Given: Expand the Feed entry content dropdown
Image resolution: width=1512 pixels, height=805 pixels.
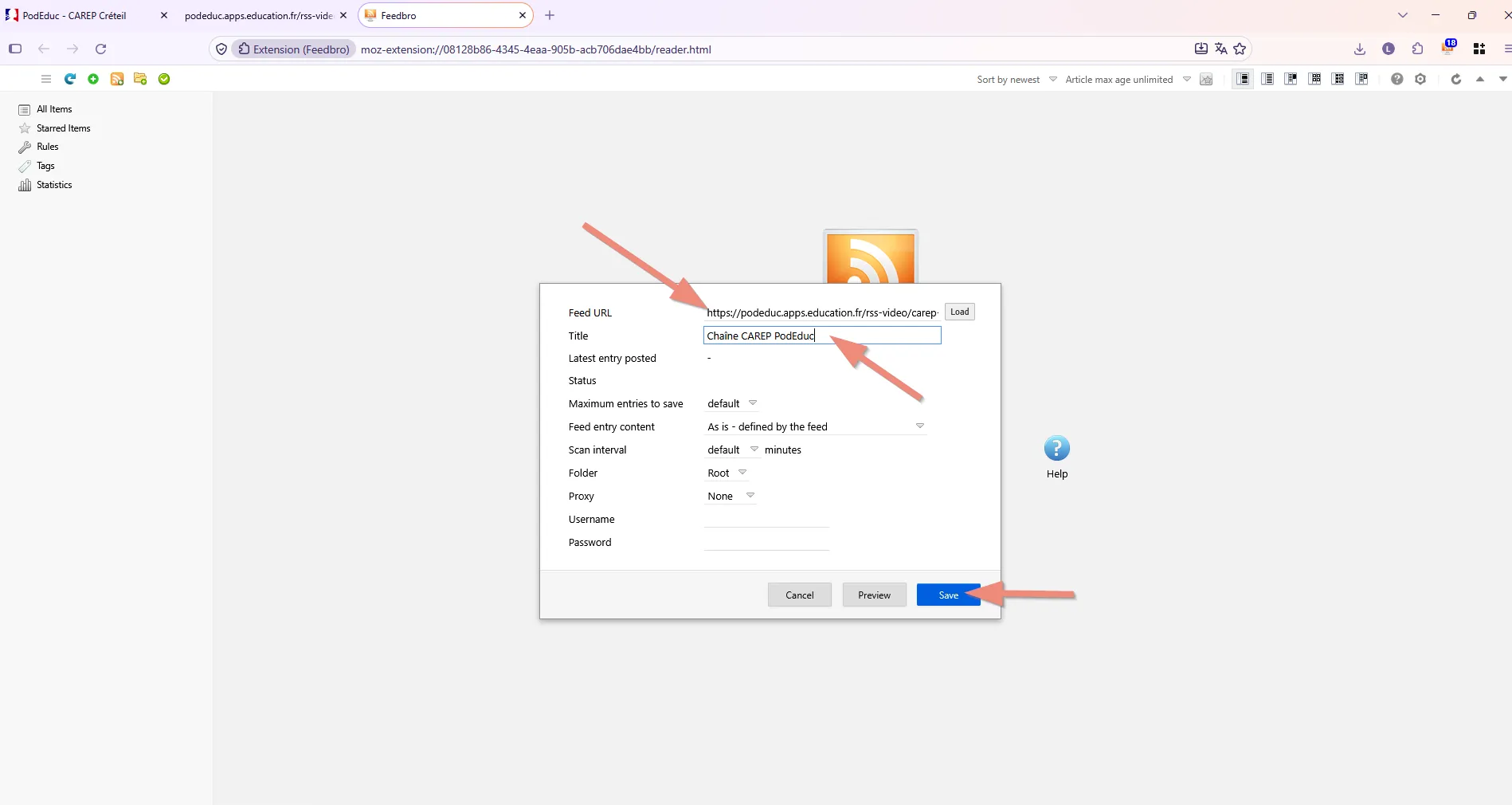Looking at the screenshot, I should pyautogui.click(x=815, y=426).
